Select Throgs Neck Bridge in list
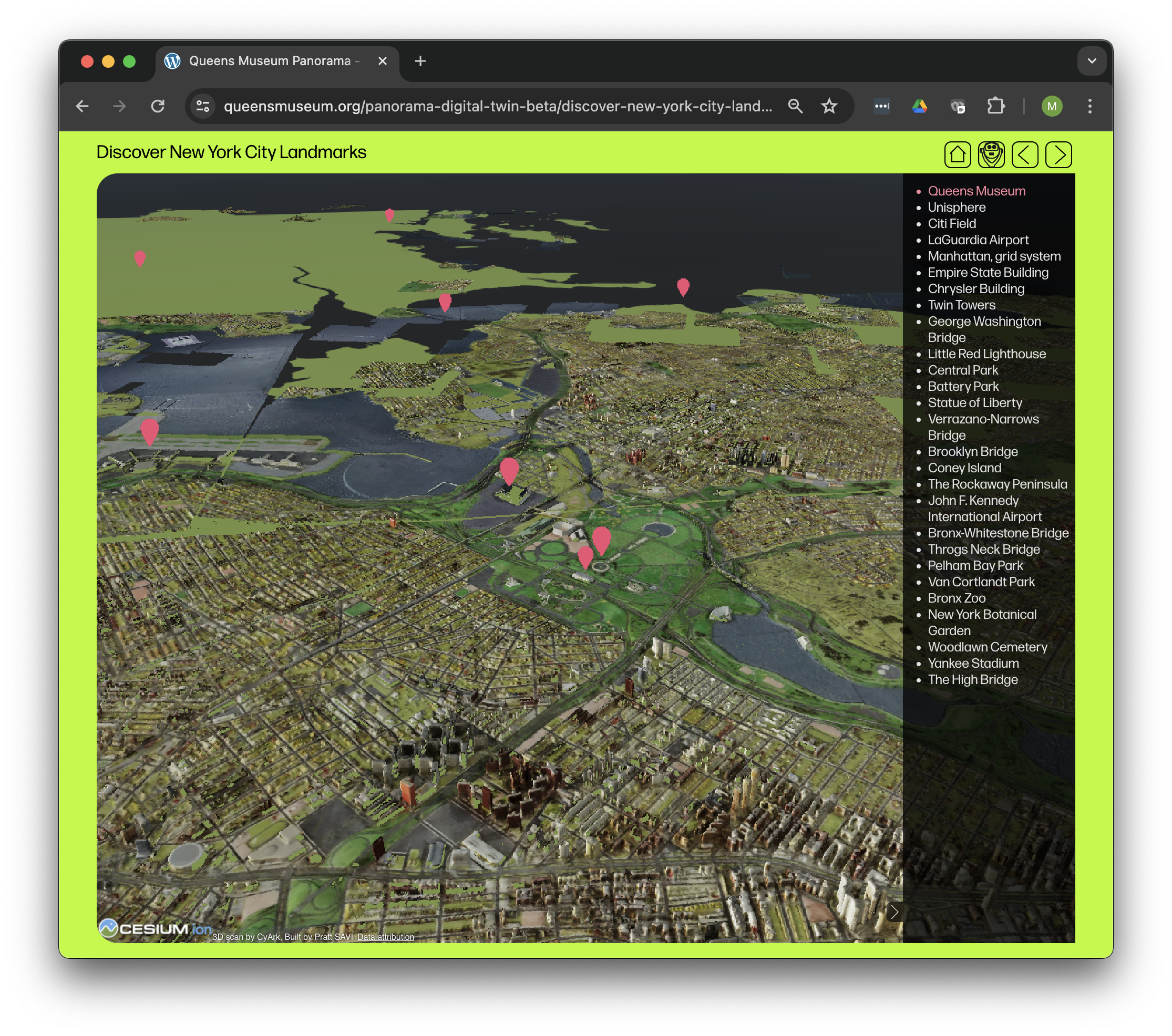 (x=984, y=549)
